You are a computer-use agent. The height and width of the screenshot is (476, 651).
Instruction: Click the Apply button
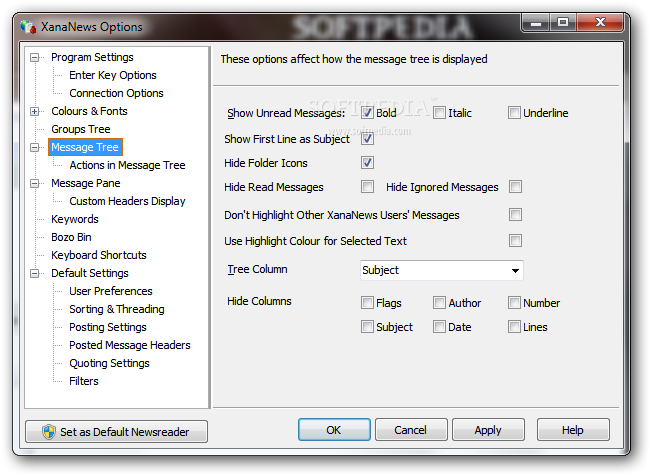488,430
